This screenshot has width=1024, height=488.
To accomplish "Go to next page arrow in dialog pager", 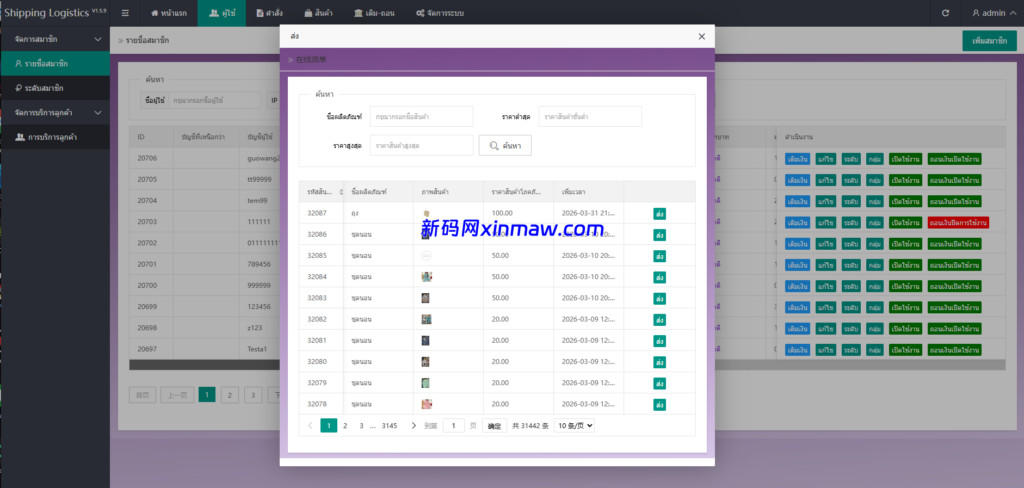I will [x=413, y=425].
